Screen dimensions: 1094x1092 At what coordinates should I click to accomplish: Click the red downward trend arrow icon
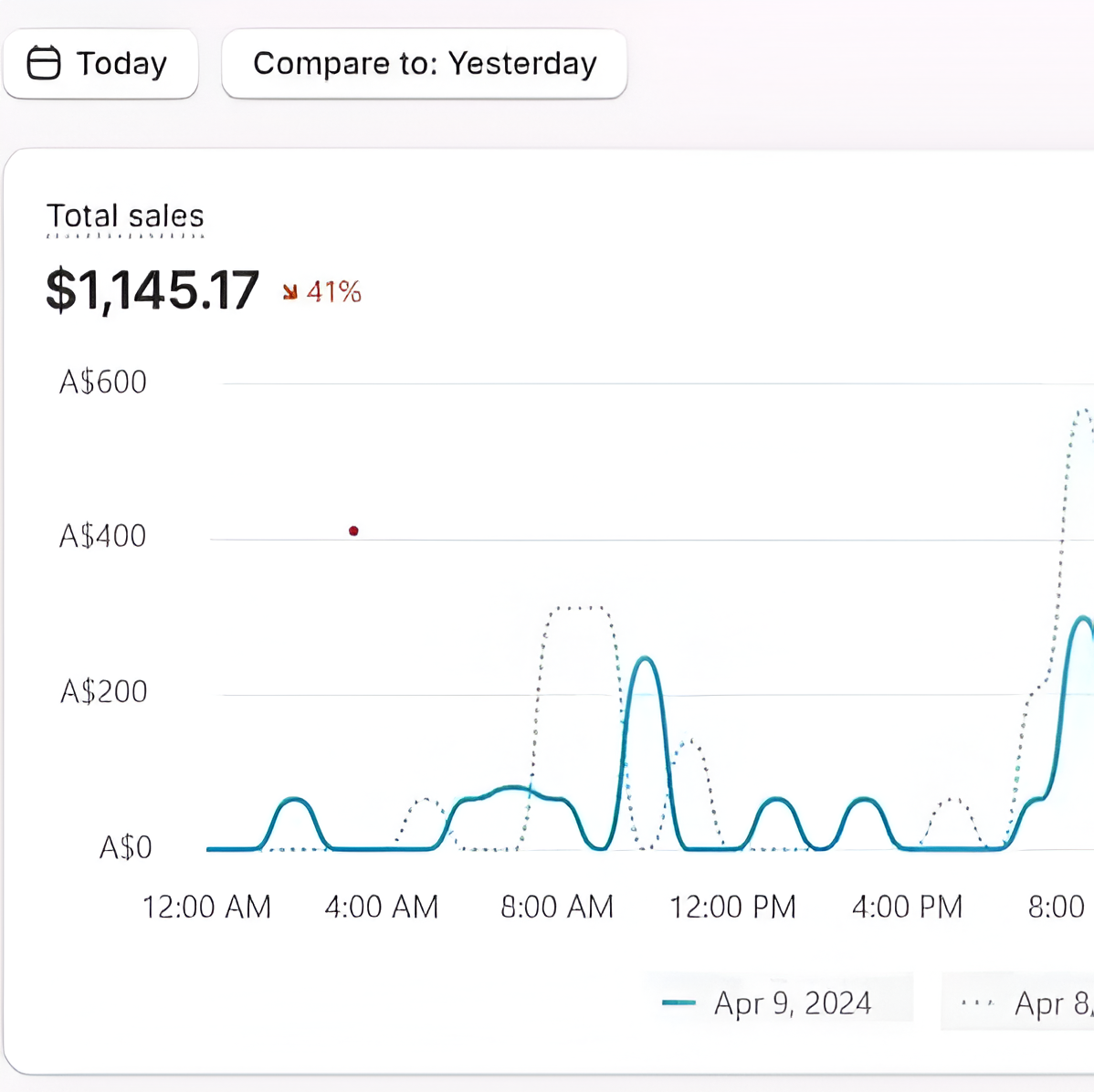(x=290, y=292)
